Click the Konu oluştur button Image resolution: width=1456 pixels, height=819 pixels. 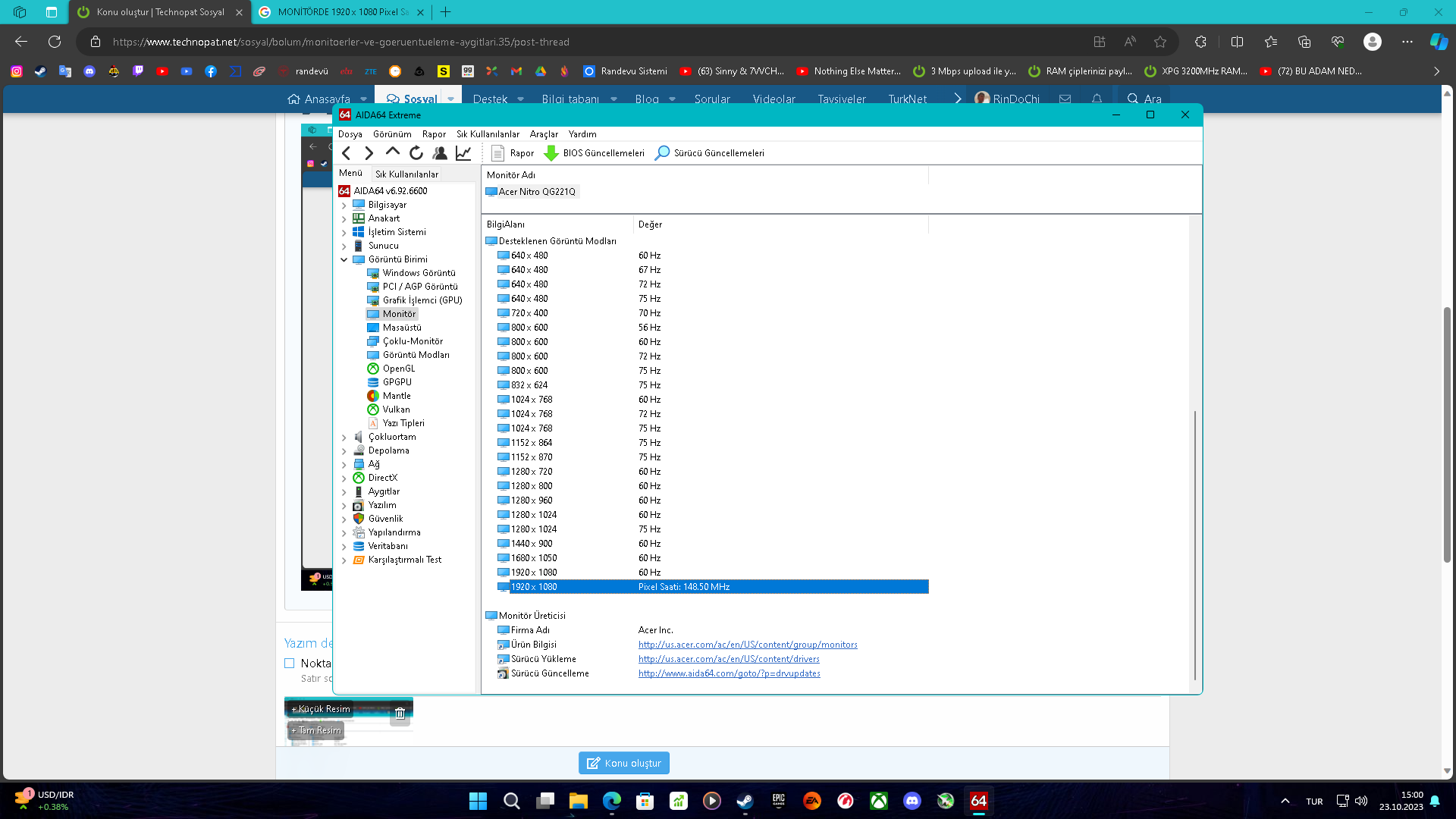coord(623,763)
